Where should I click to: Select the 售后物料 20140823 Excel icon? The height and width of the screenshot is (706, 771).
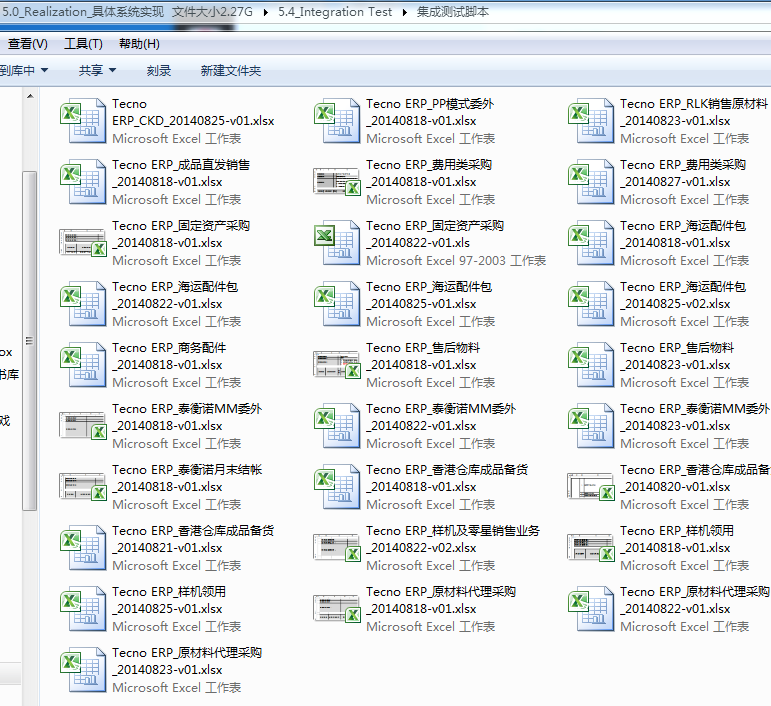[591, 365]
